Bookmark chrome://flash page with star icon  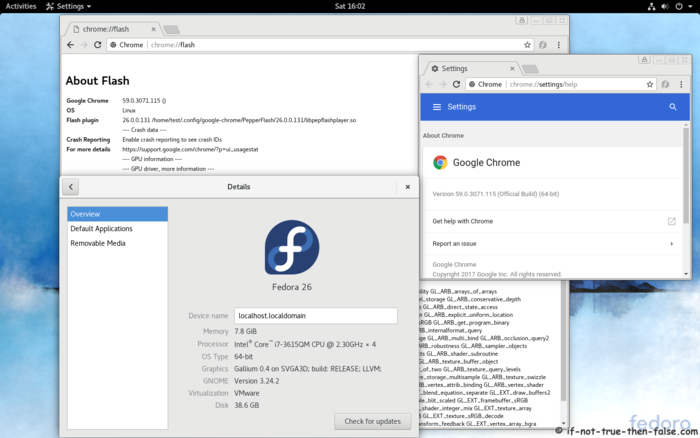[527, 45]
